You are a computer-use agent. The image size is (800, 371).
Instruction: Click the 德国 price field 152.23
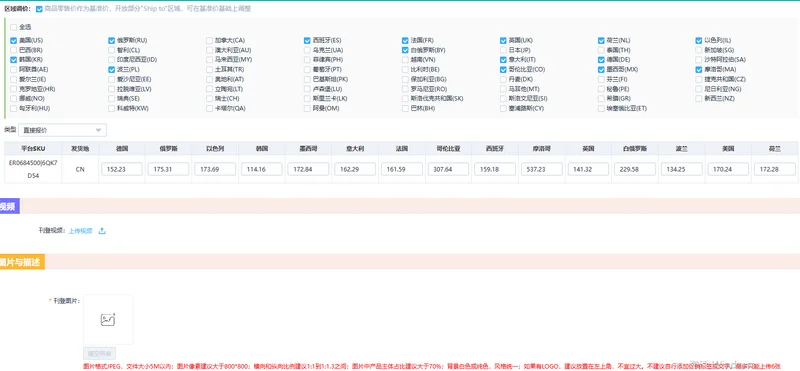click(x=121, y=169)
